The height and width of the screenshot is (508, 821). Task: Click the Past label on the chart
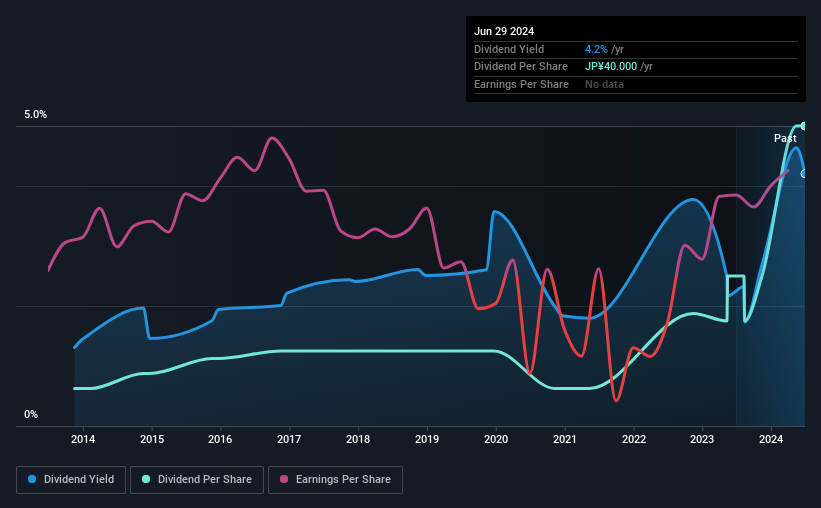(x=785, y=138)
